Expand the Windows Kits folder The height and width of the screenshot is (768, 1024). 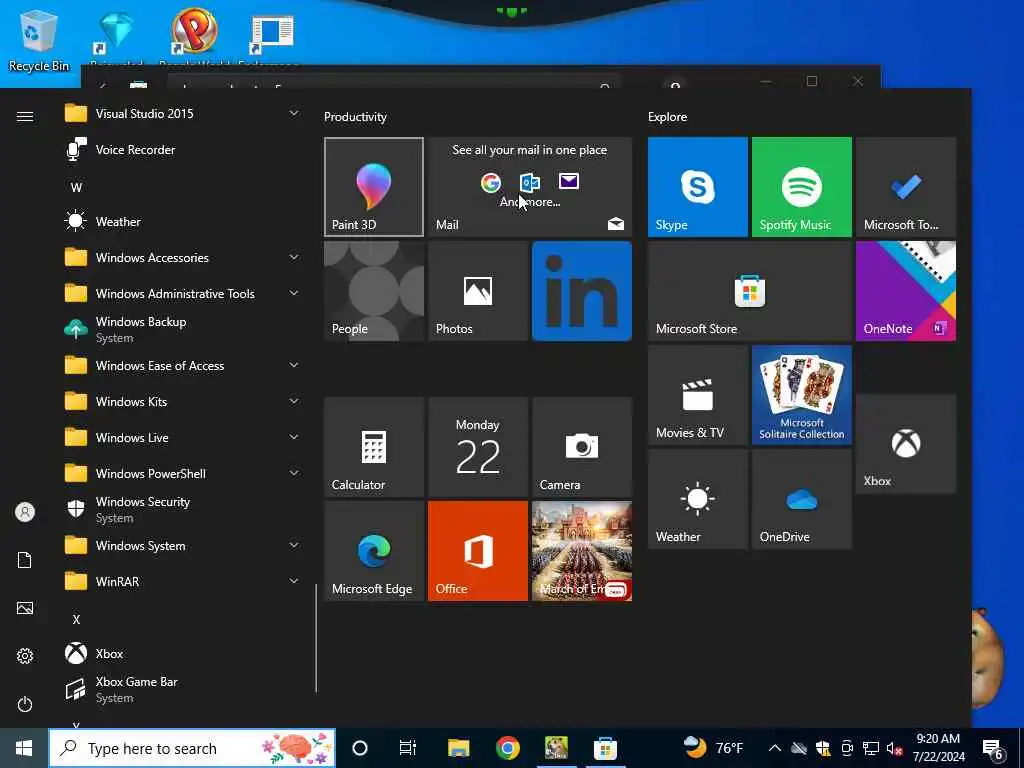click(183, 401)
